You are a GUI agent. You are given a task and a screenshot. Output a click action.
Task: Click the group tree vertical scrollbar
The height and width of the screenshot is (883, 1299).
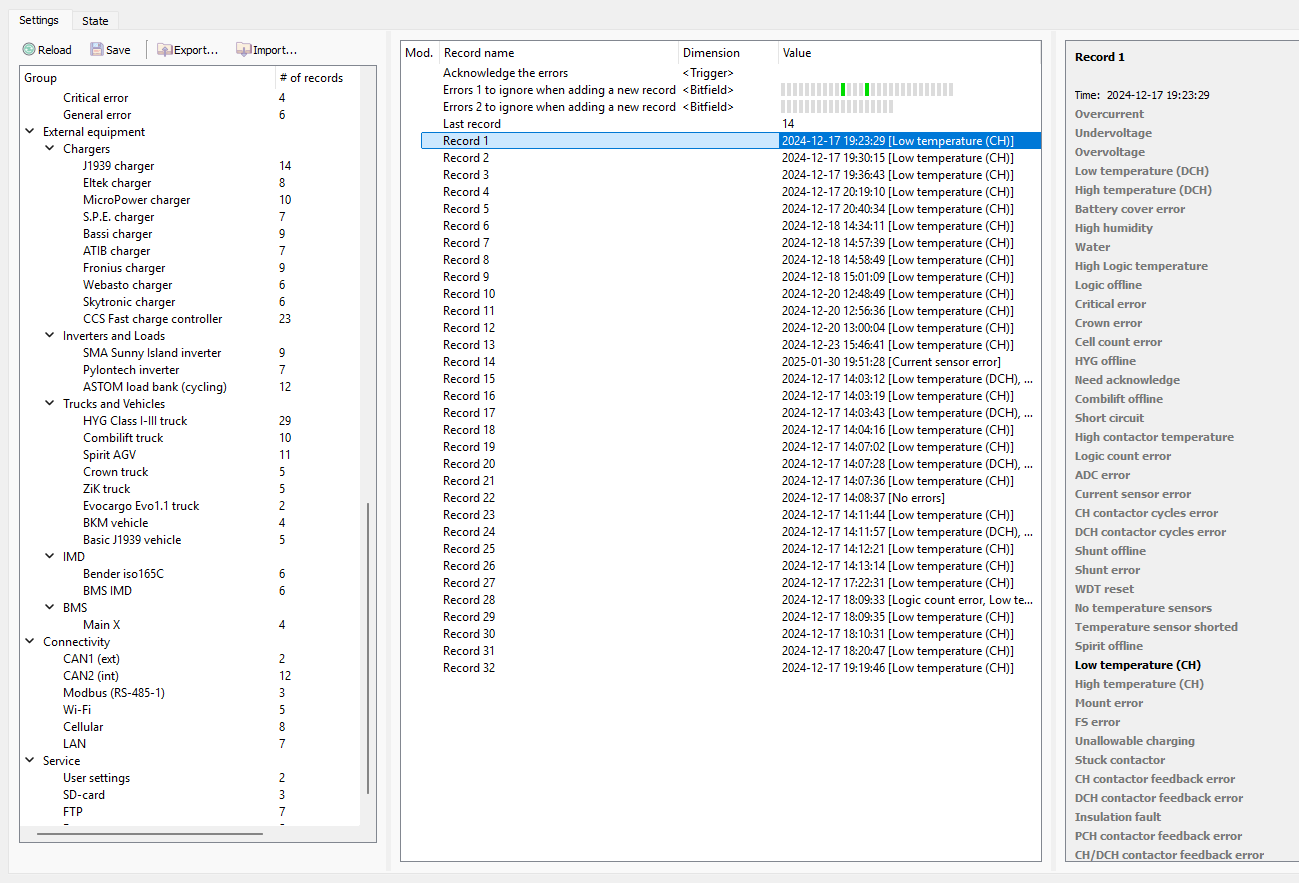pos(368,647)
